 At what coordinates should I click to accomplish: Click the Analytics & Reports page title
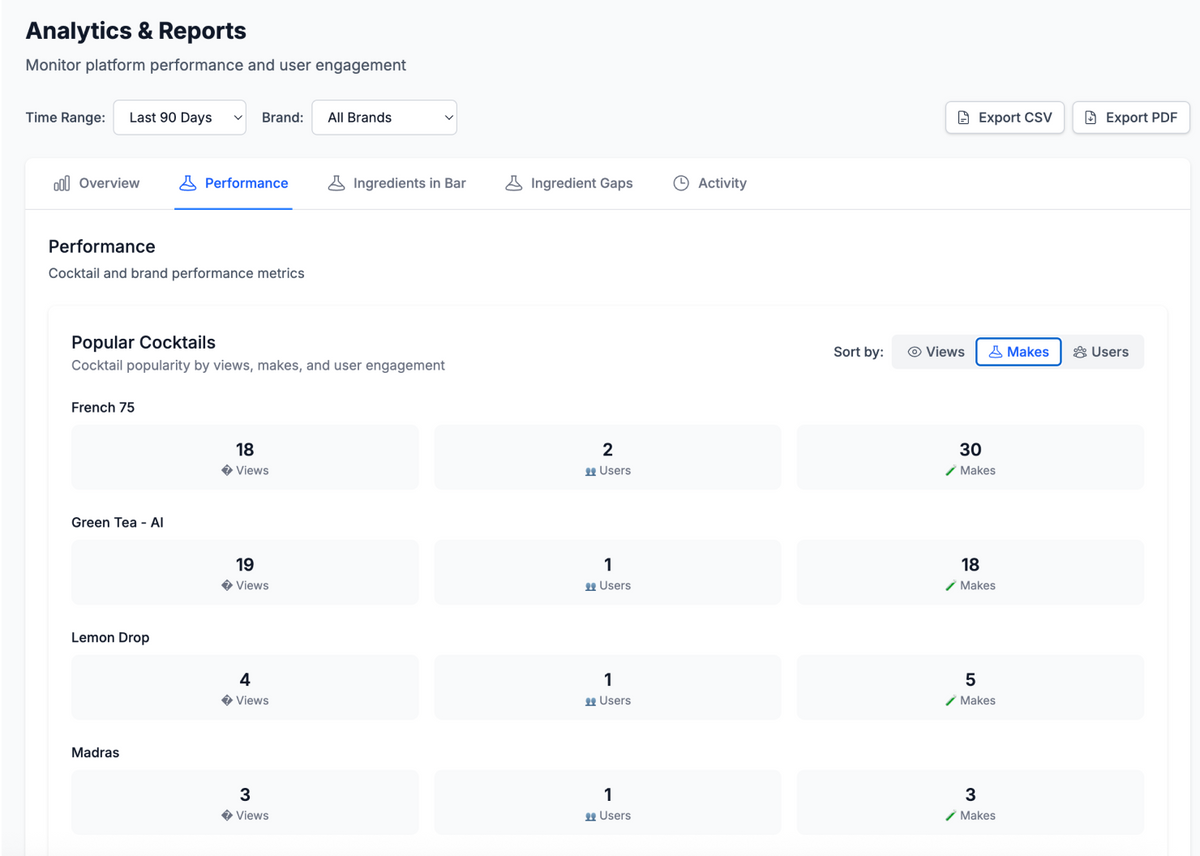pyautogui.click(x=136, y=31)
